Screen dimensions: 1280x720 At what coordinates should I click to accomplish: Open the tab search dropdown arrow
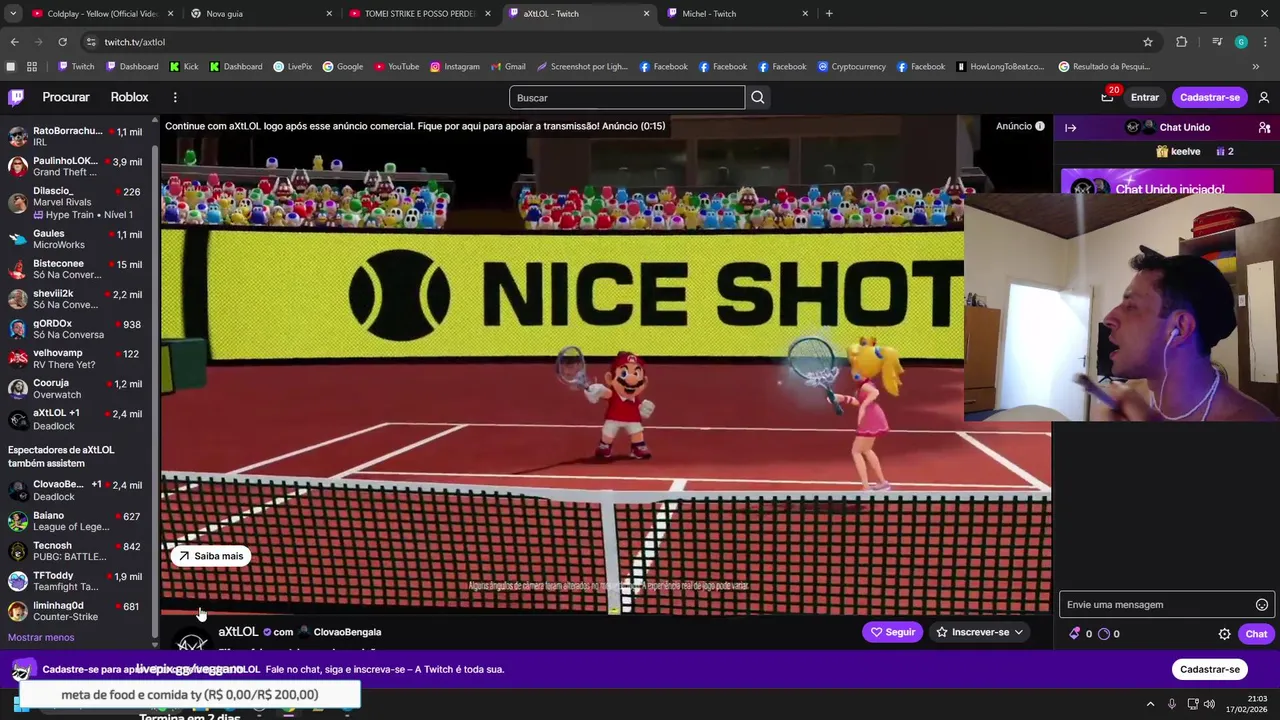point(13,14)
